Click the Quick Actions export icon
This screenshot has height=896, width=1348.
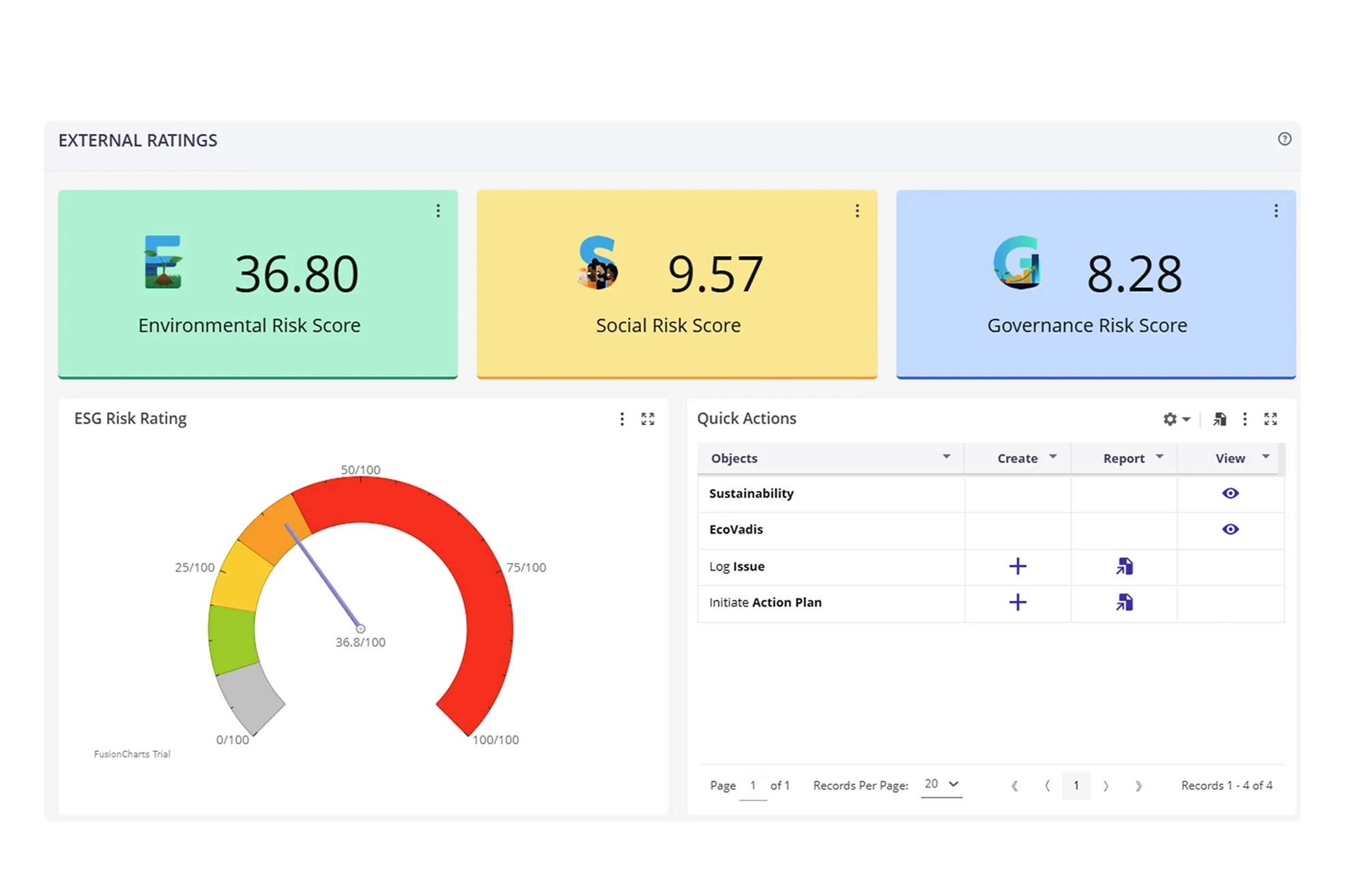click(x=1220, y=419)
